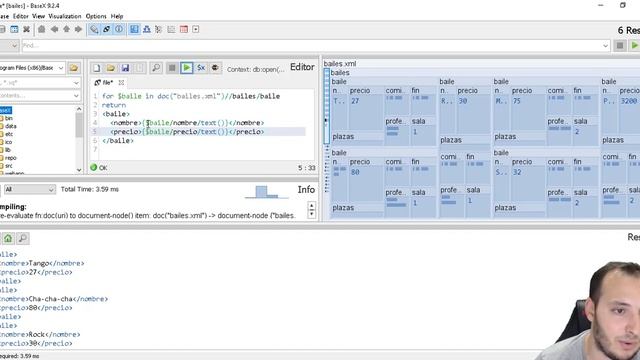Screen dimensions: 640x360
Task: Toggle the Info view button
Action: click(x=119, y=29)
